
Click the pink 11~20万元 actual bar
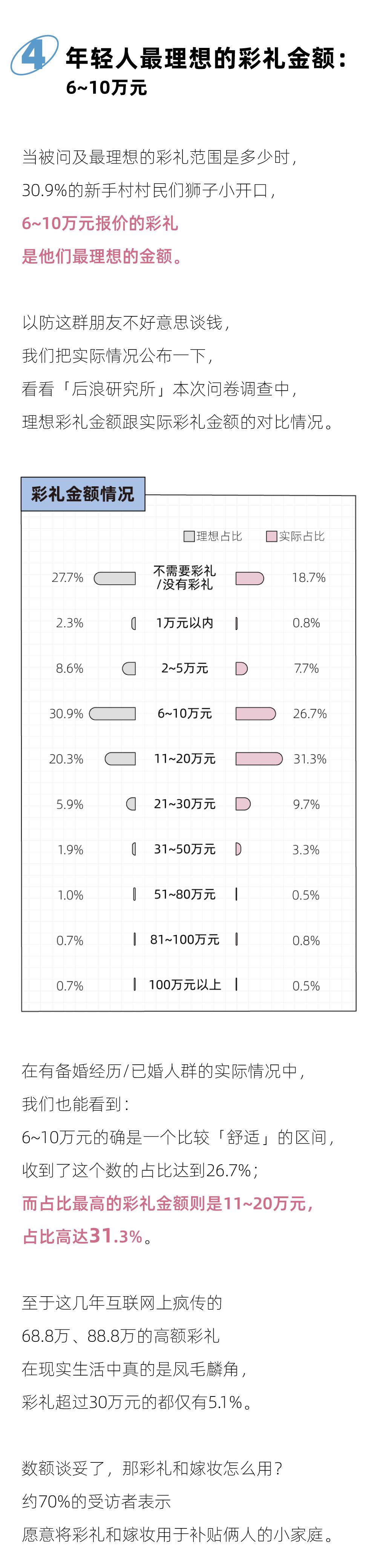pyautogui.click(x=259, y=759)
